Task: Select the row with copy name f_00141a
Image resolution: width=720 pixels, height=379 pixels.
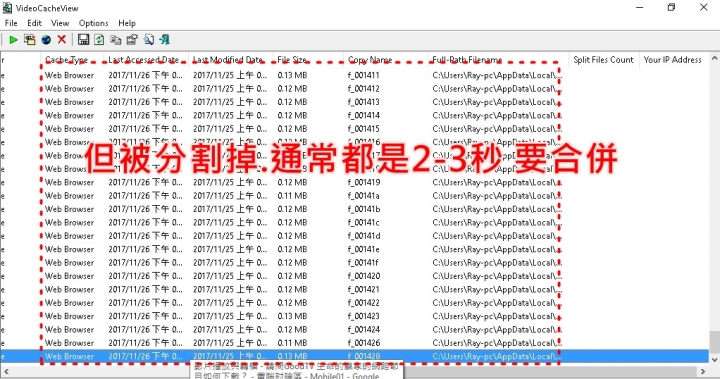Action: 354,195
